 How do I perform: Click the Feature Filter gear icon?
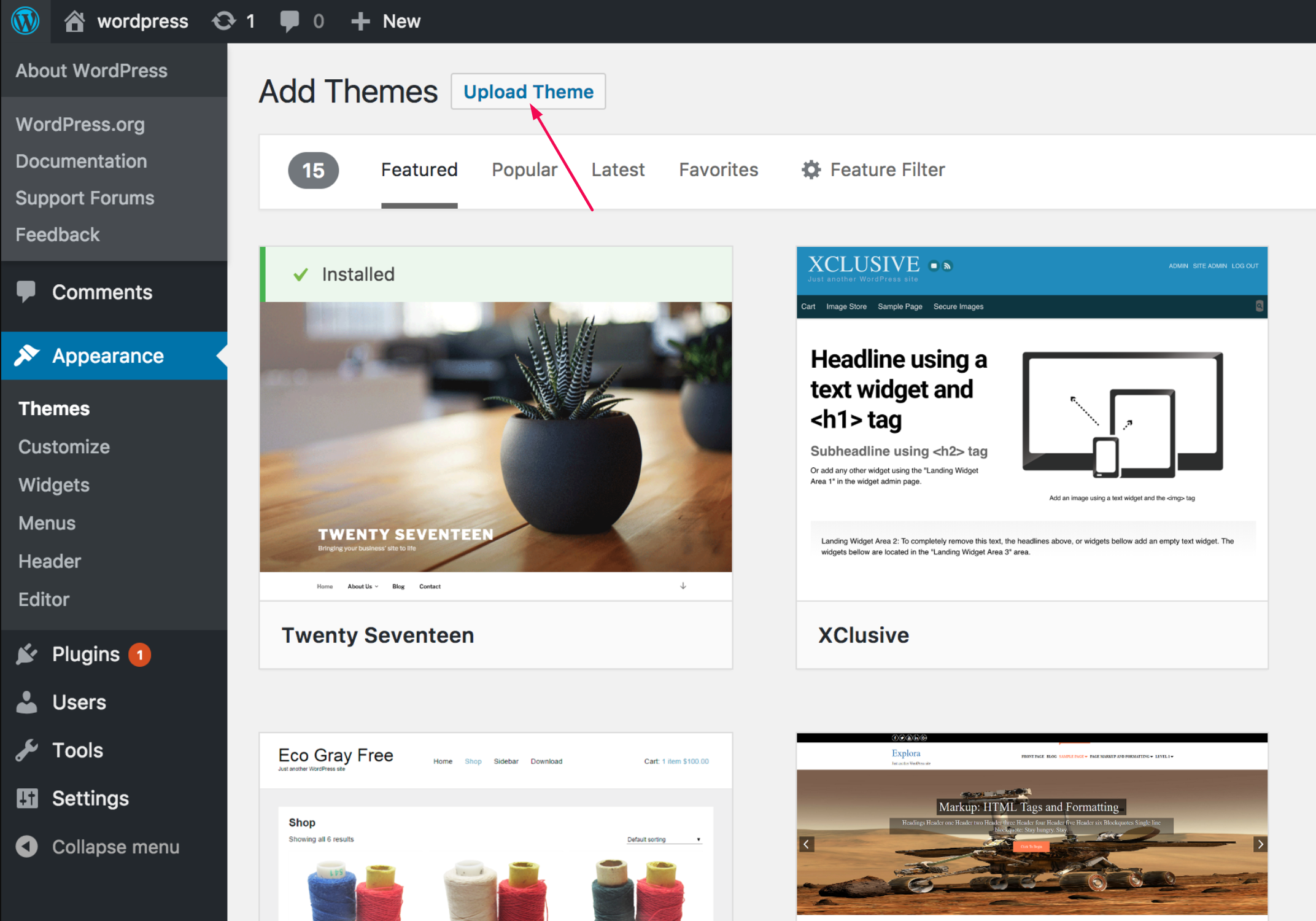(811, 170)
